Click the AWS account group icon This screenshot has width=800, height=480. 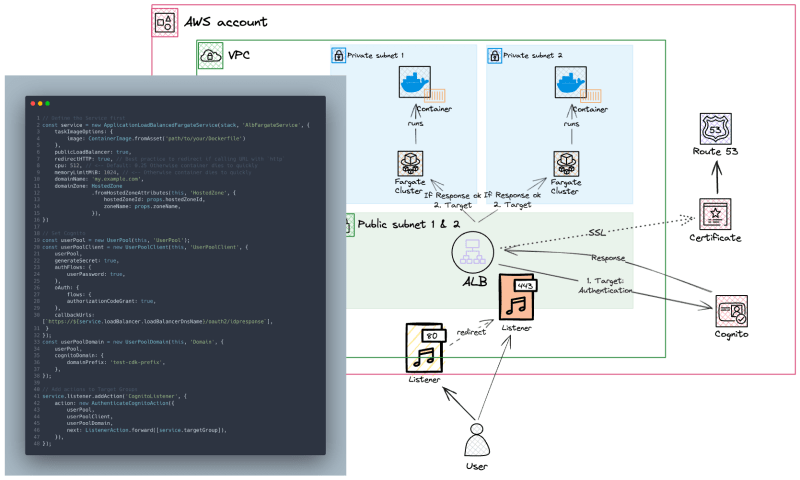click(x=165, y=22)
